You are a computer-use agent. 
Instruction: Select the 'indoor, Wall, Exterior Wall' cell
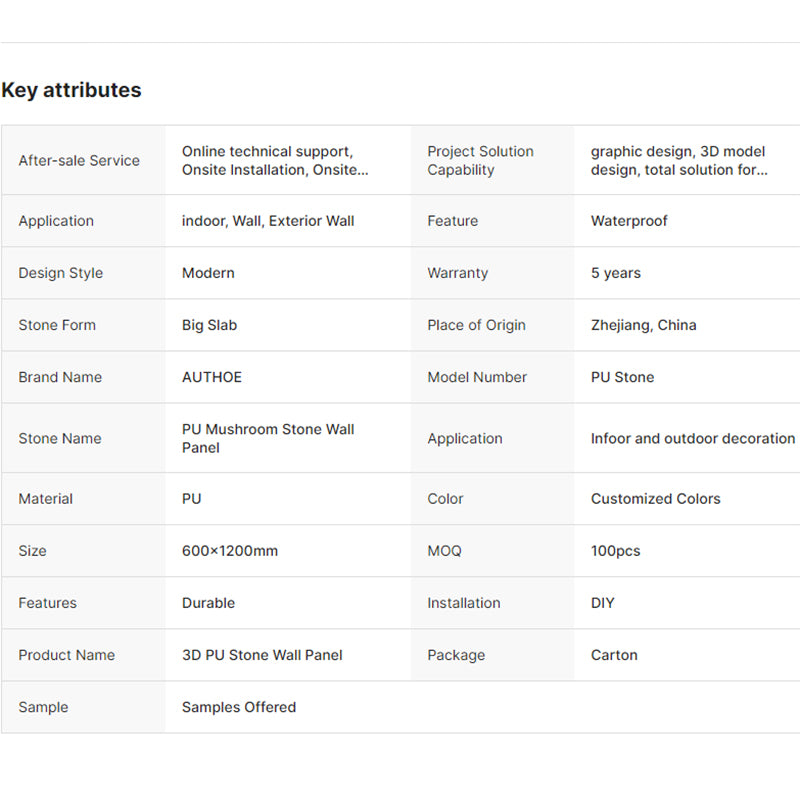click(x=268, y=221)
